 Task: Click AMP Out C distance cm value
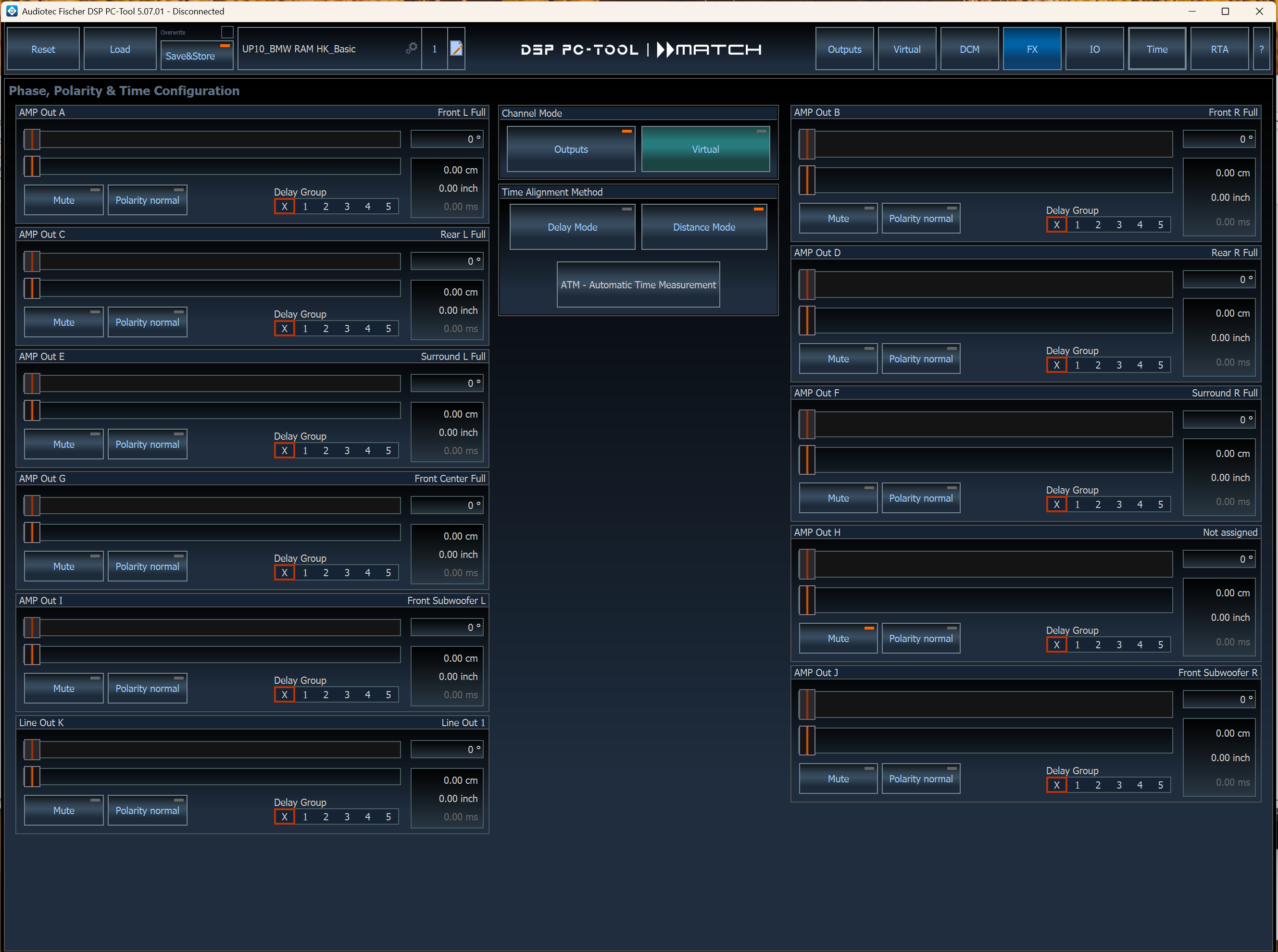pyautogui.click(x=461, y=292)
